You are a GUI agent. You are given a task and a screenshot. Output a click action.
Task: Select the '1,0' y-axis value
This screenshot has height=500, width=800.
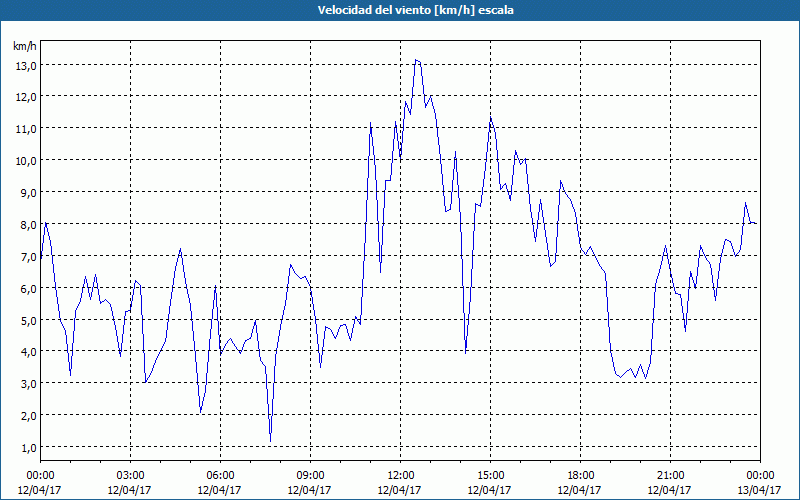click(x=28, y=448)
